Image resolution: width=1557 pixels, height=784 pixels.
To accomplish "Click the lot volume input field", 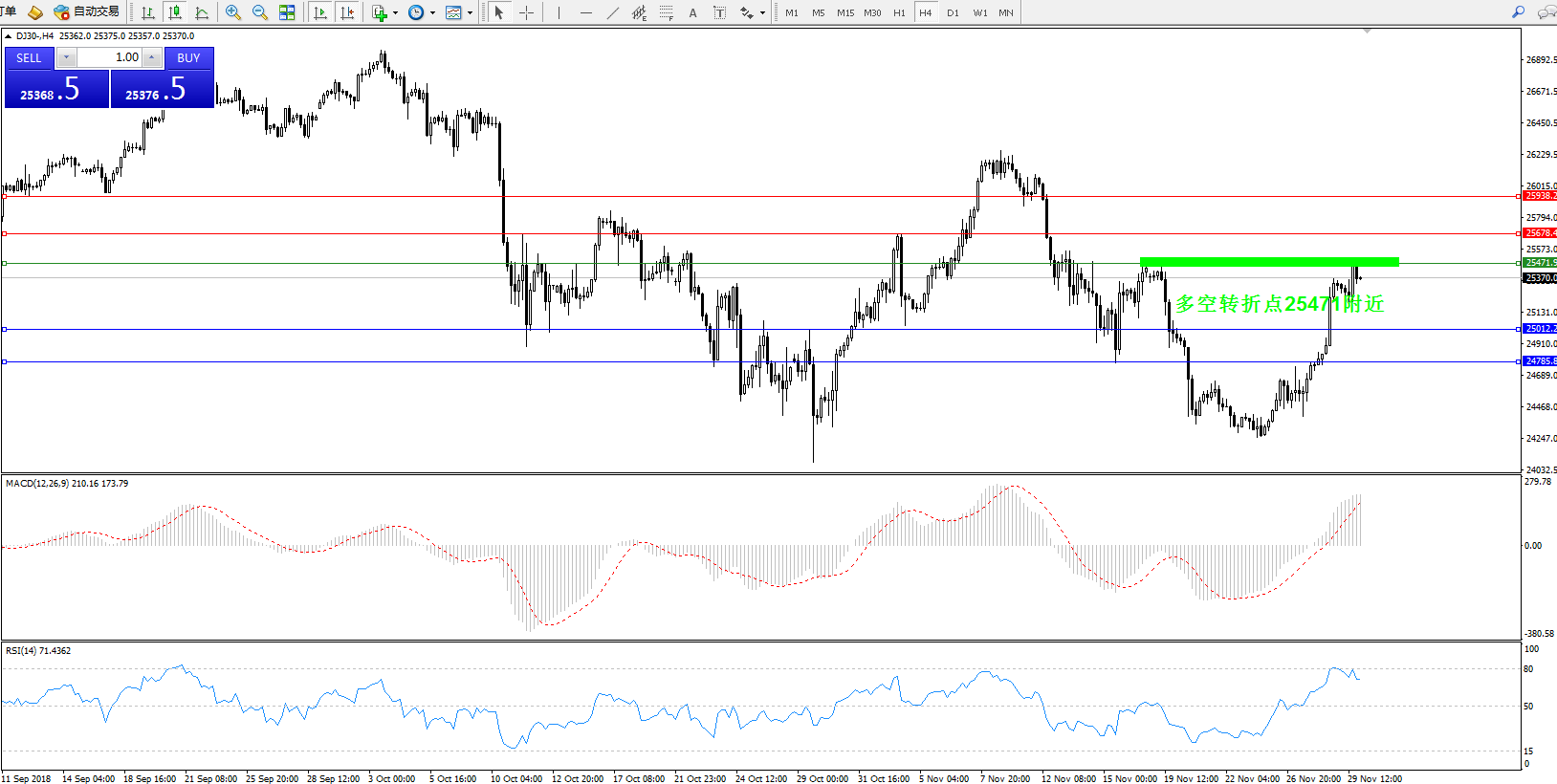I will coord(110,57).
